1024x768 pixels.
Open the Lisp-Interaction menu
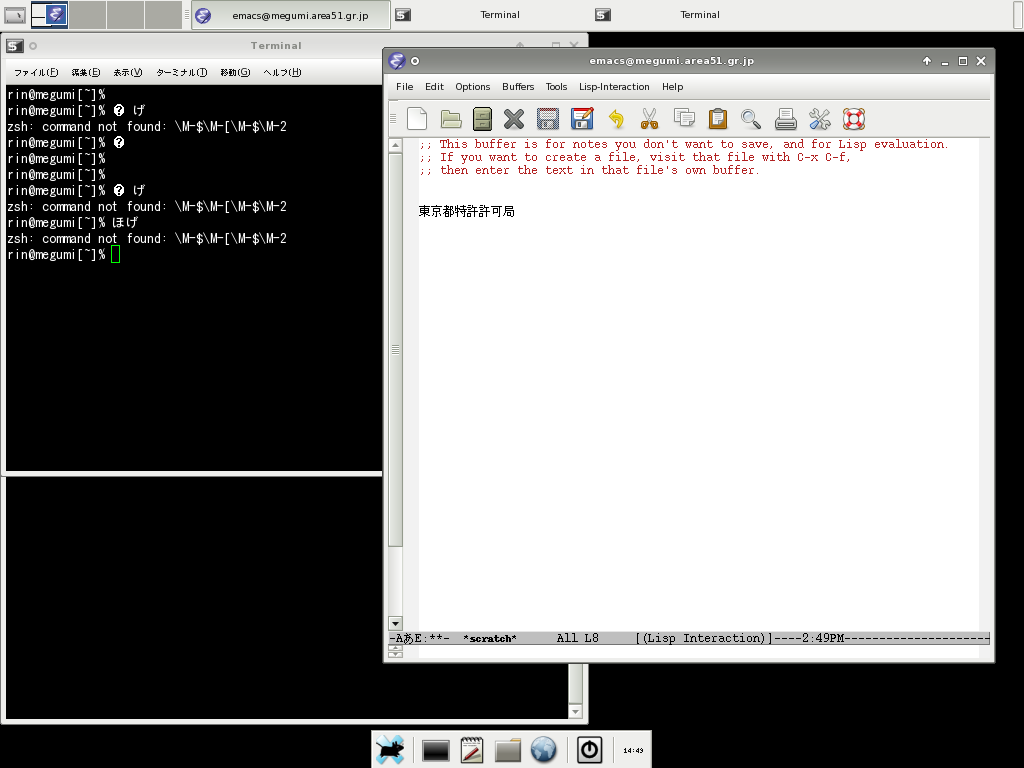[614, 87]
